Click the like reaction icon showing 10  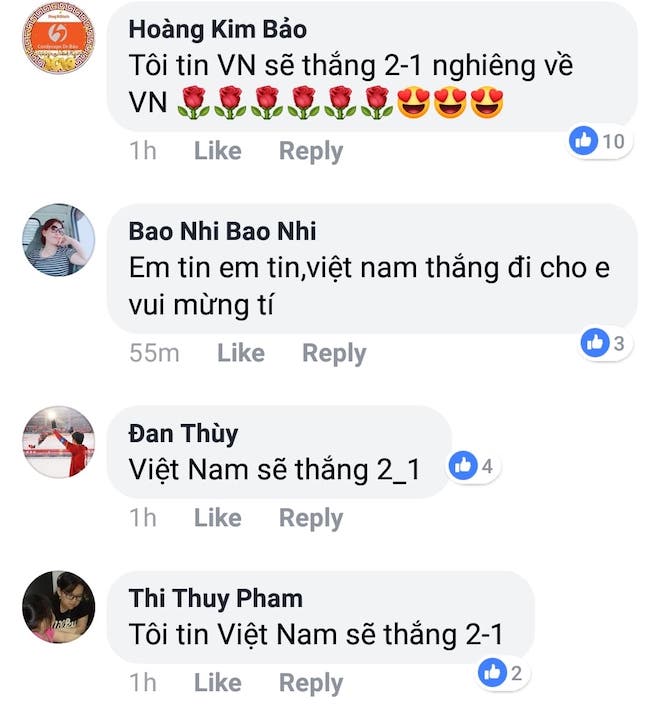click(x=583, y=140)
